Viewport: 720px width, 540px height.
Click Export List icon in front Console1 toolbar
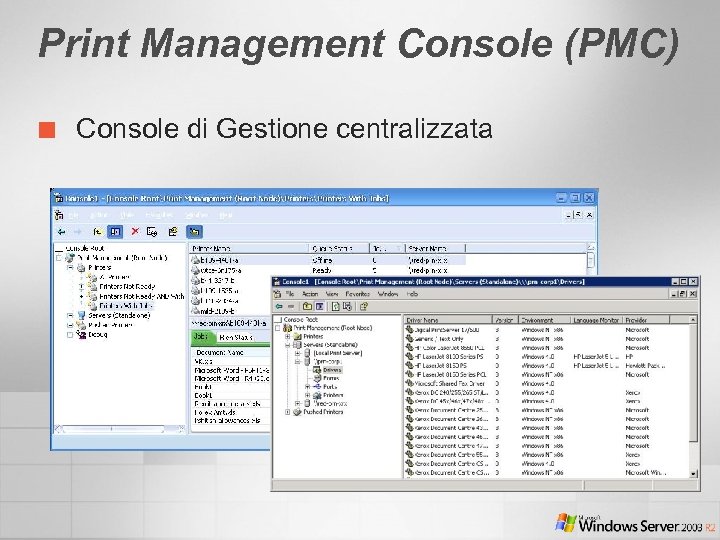[348, 306]
